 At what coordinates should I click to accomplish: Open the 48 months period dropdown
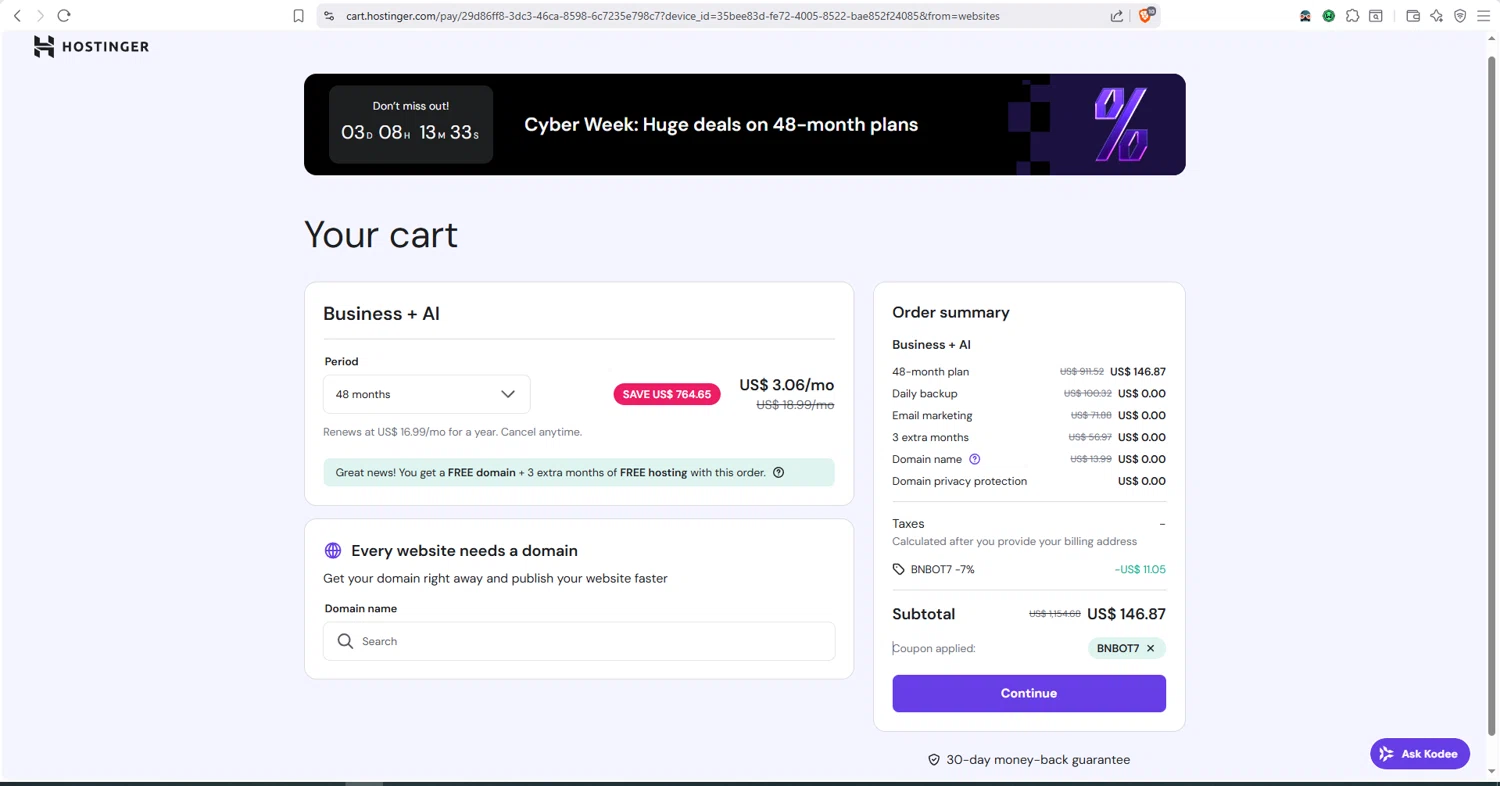pyautogui.click(x=426, y=394)
